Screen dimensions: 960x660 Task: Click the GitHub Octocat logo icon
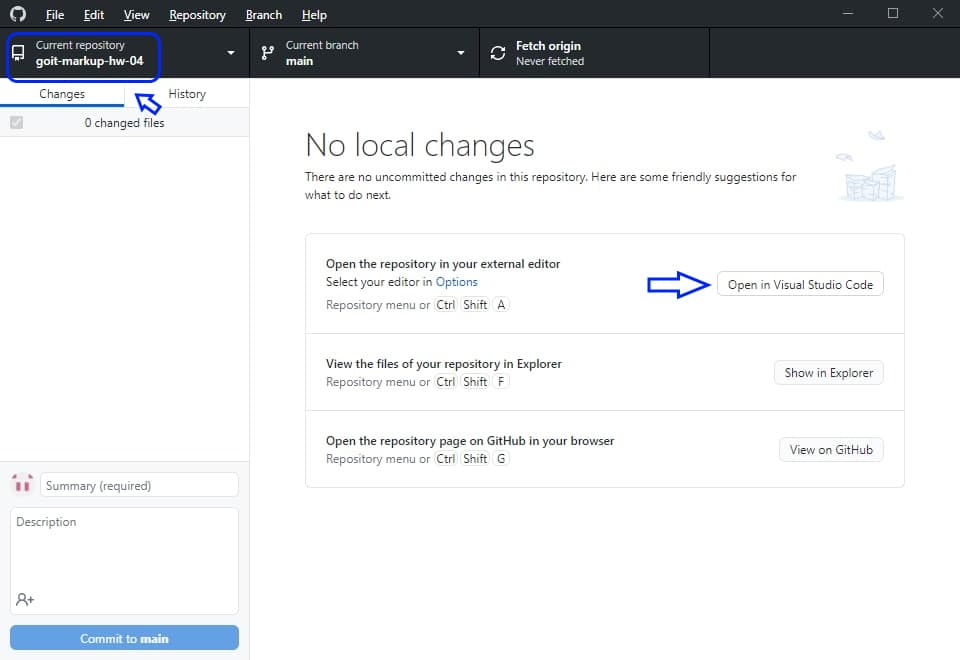pyautogui.click(x=18, y=13)
